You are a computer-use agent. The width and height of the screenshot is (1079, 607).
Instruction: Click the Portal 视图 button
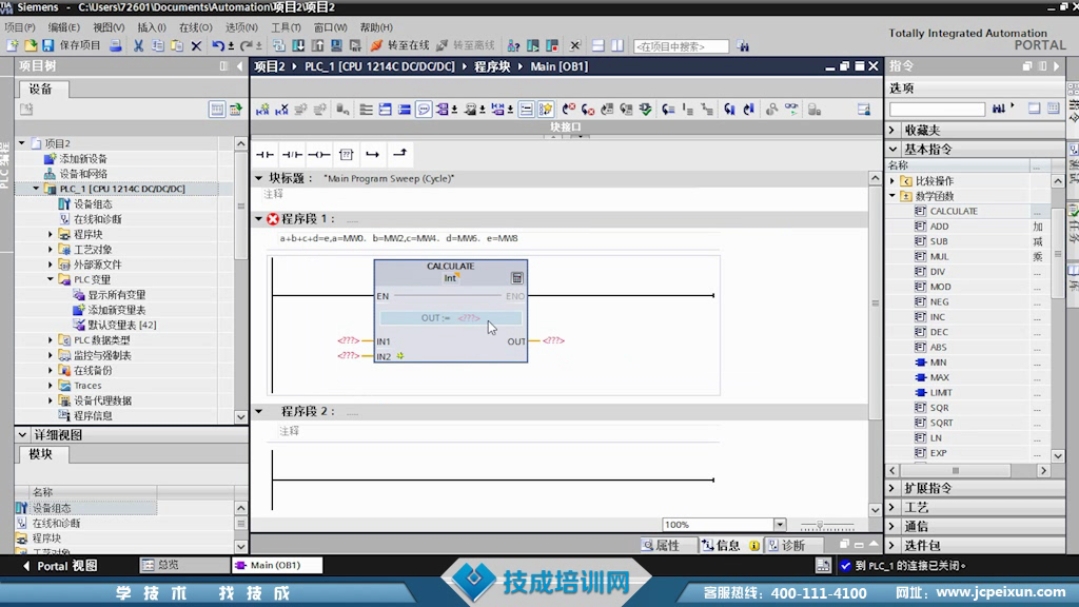60,566
